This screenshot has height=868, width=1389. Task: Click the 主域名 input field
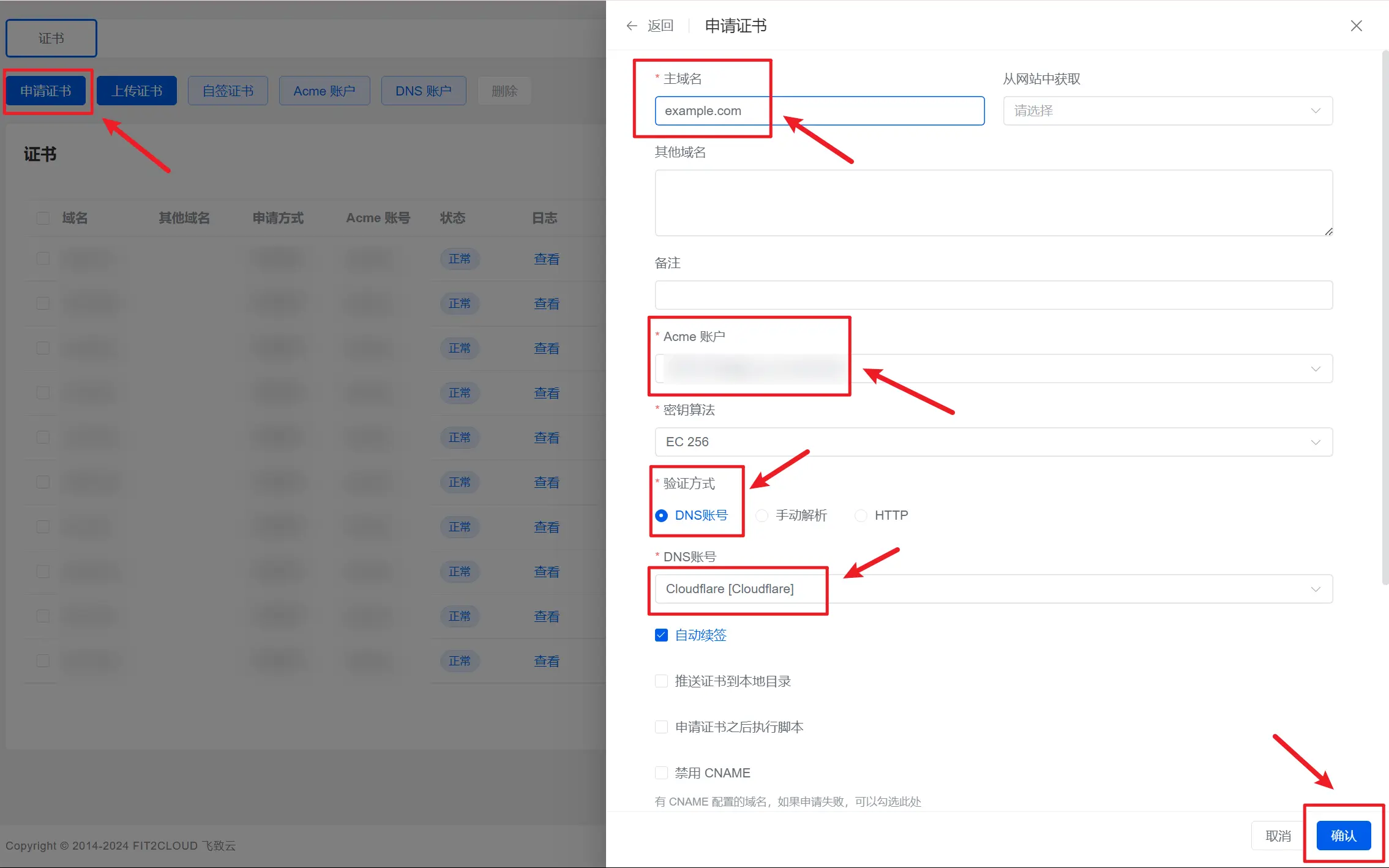pos(857,111)
